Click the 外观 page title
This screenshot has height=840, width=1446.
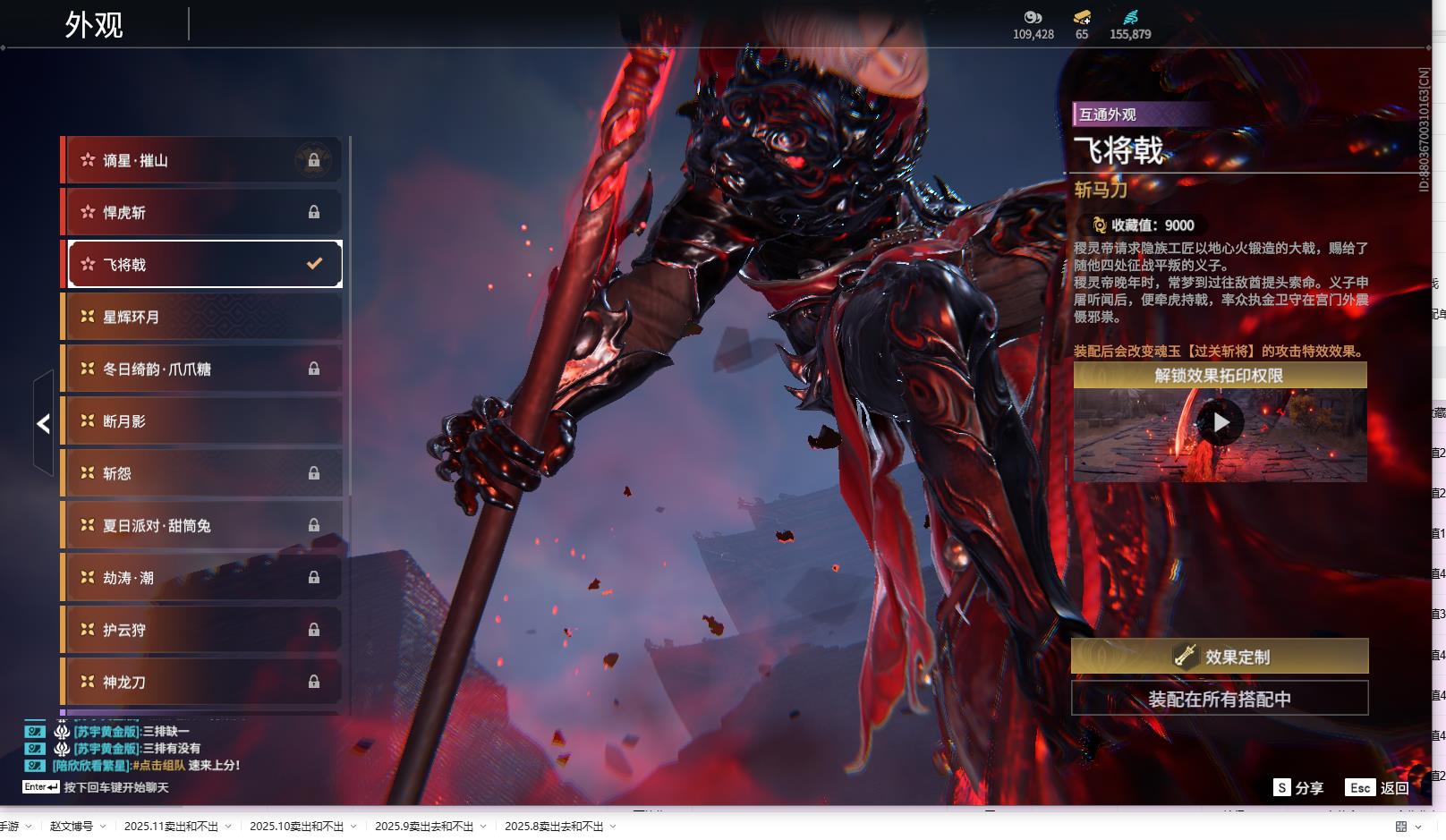pyautogui.click(x=94, y=25)
